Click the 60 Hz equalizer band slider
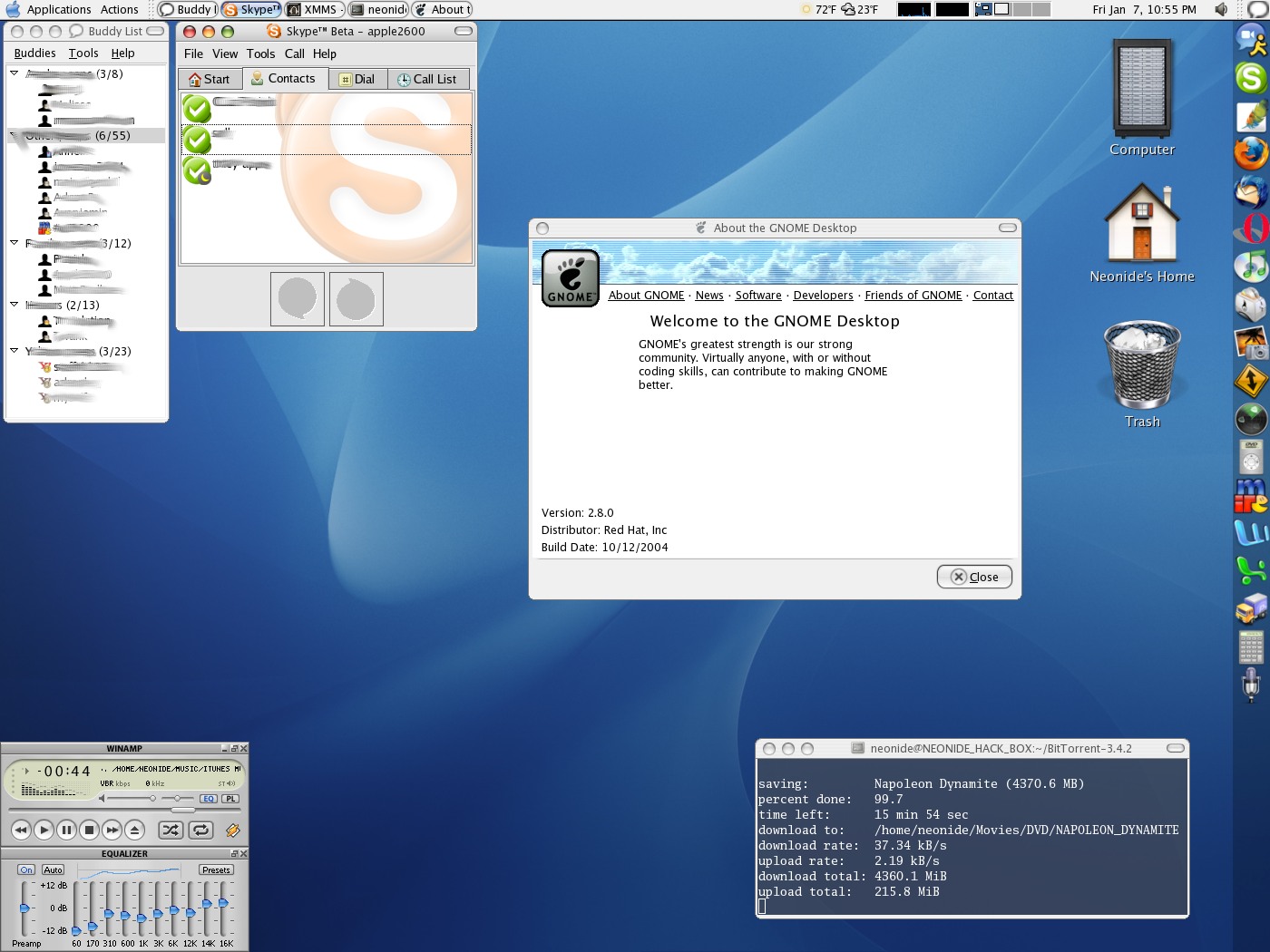The height and width of the screenshot is (952, 1270). point(76,908)
